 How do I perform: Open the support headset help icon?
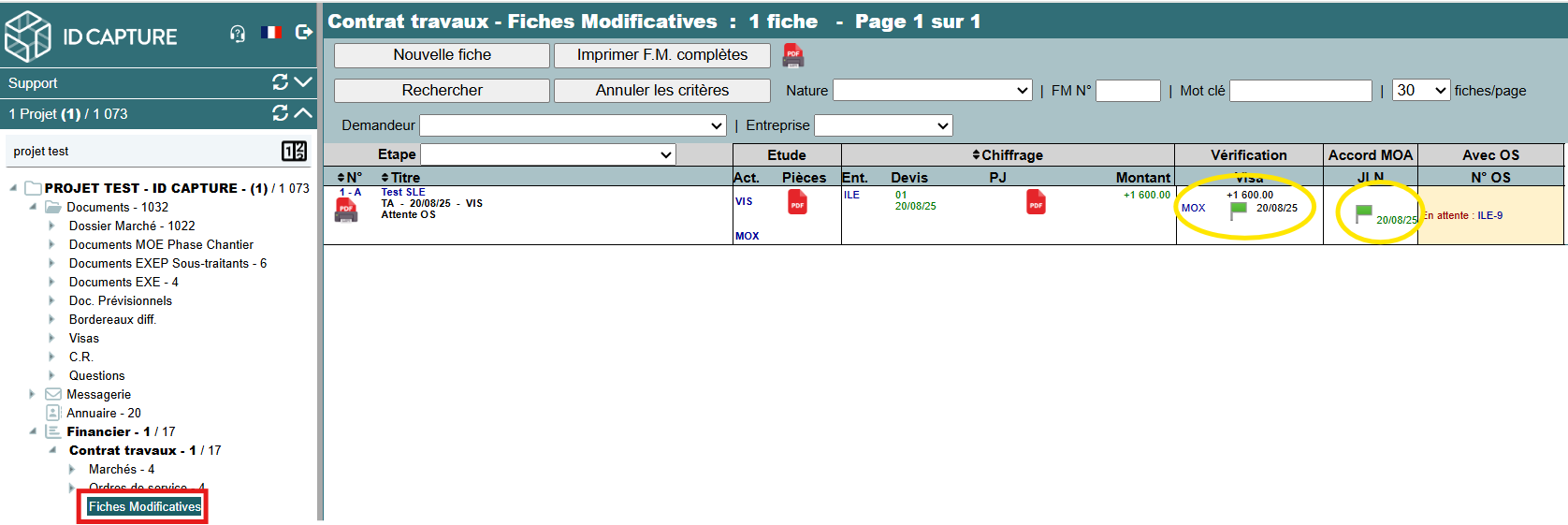coord(238,34)
